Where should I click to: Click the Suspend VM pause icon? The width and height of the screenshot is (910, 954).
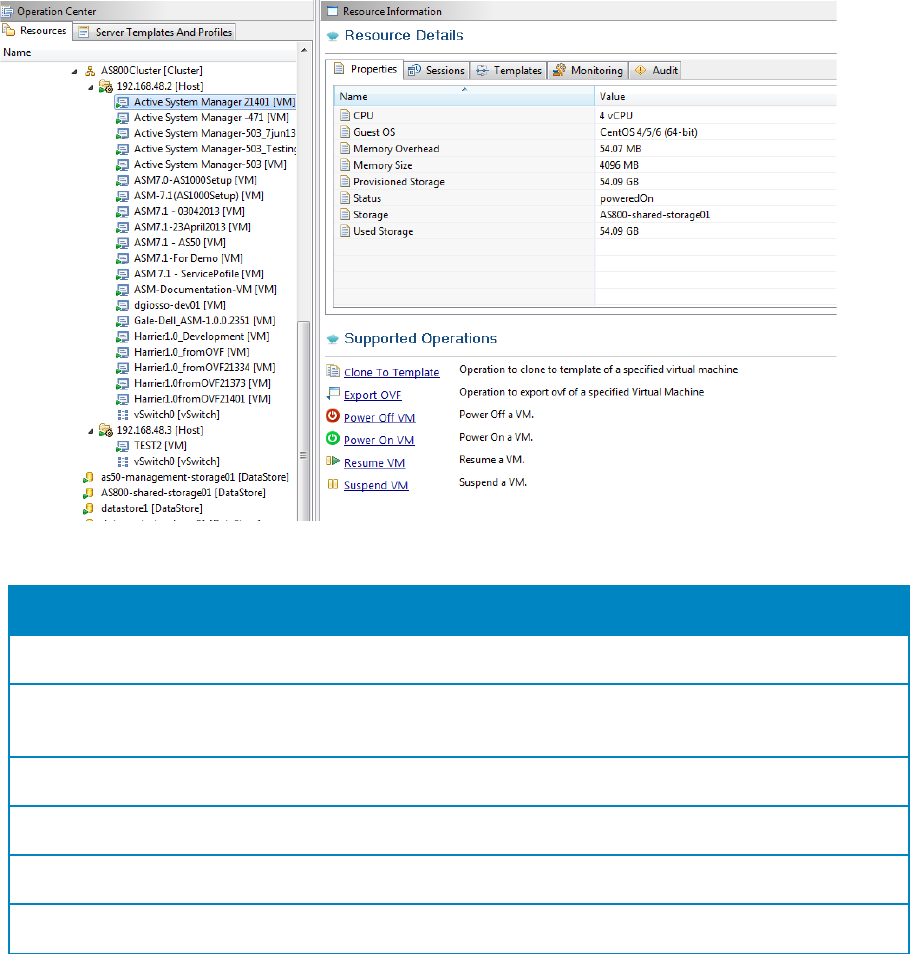(x=333, y=485)
